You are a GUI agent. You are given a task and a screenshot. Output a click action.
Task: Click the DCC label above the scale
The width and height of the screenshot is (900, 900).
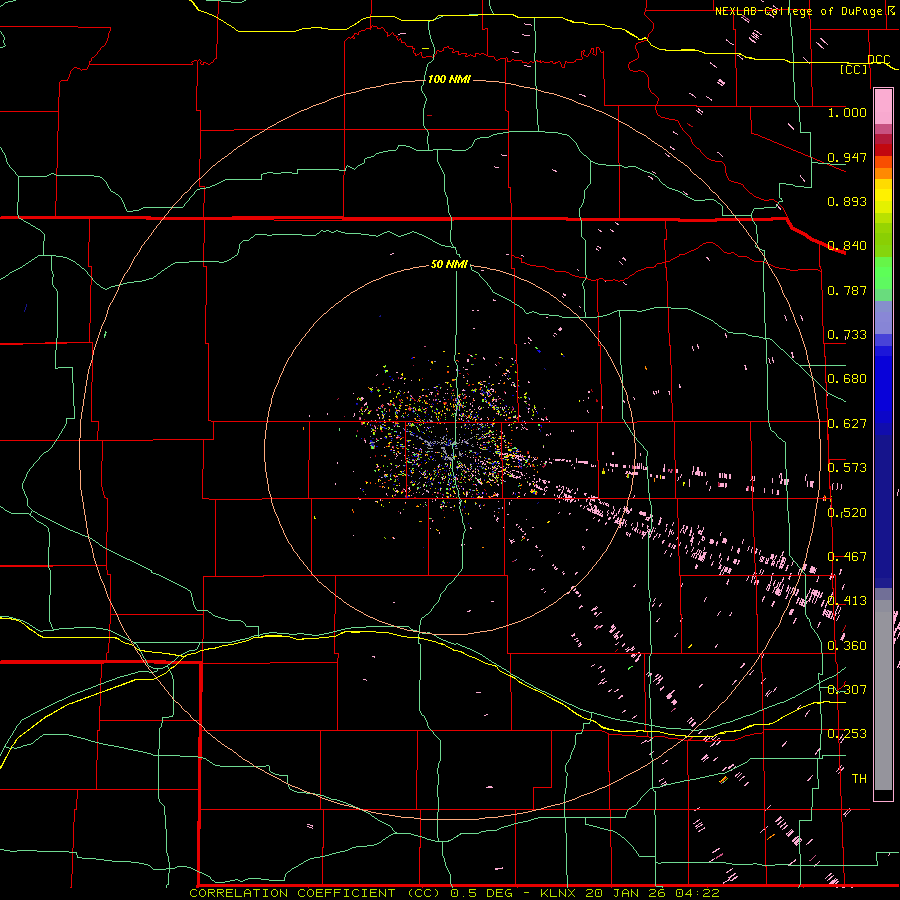click(878, 59)
